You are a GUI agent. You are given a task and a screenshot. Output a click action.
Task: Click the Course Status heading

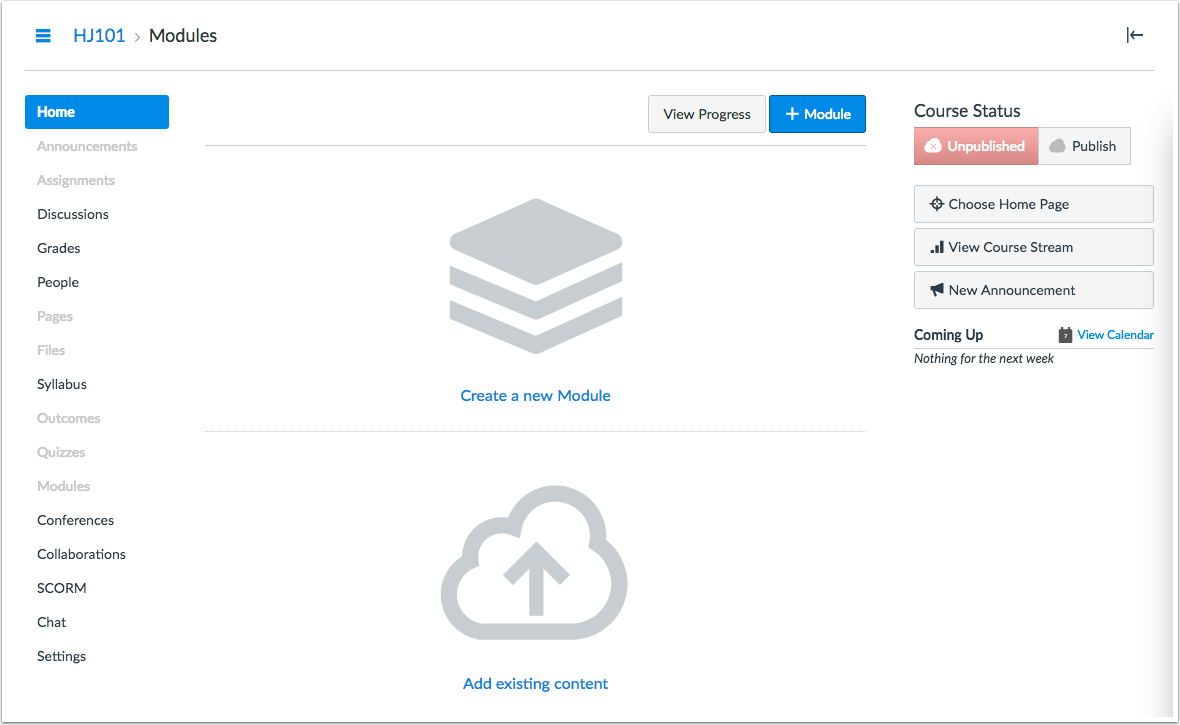[967, 111]
